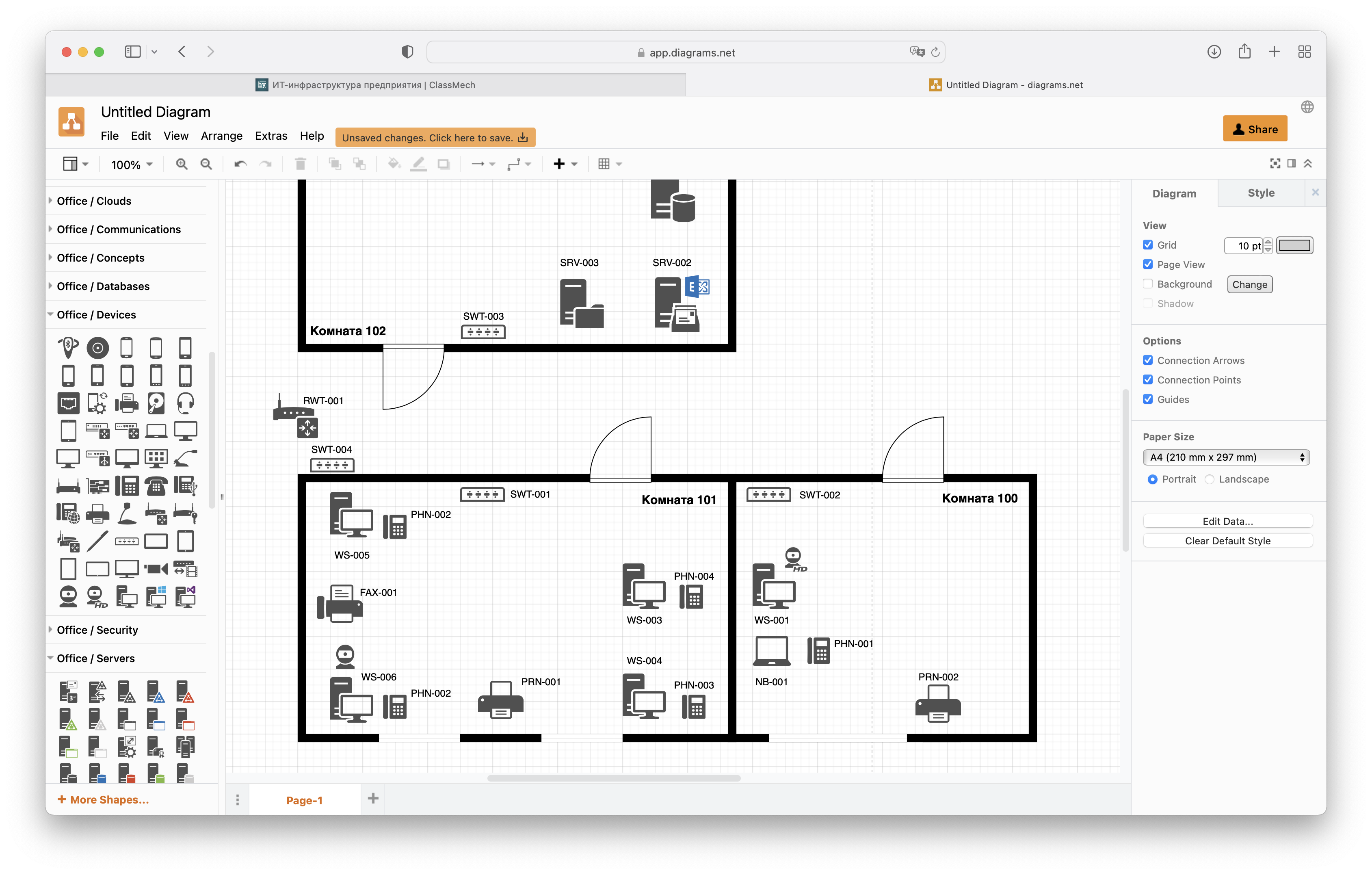Collapse the menu bar with chevron icon

1308,164
